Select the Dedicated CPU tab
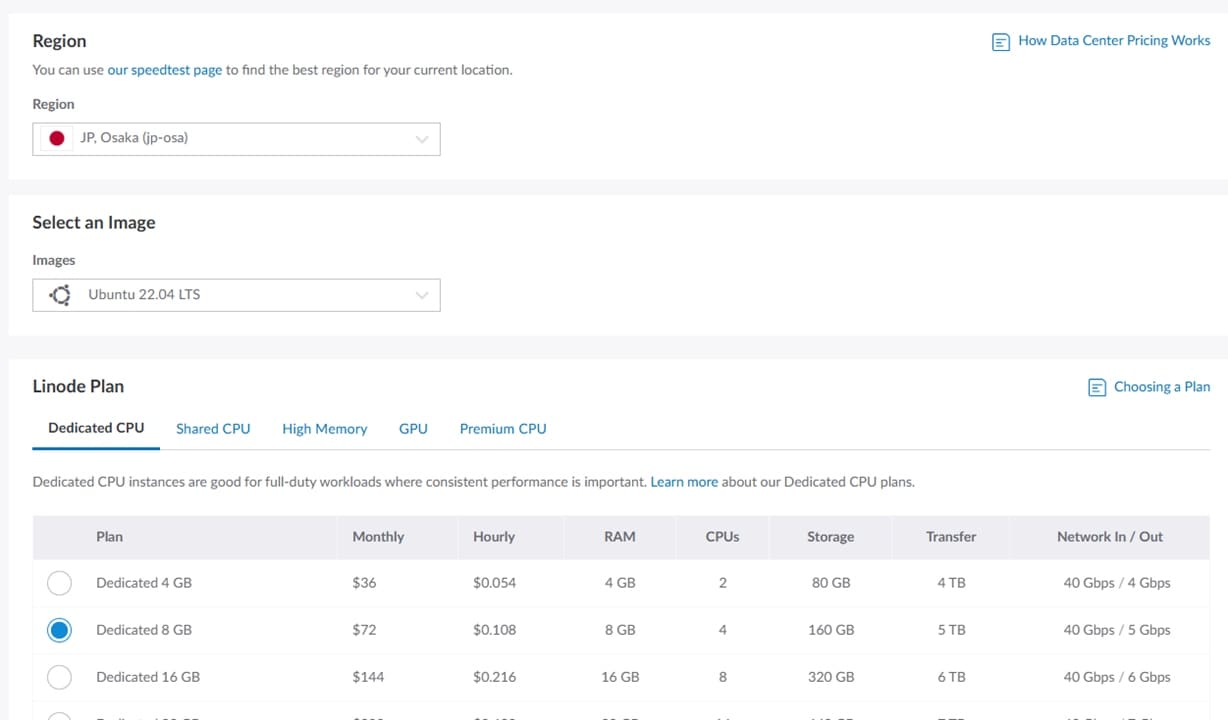The width and height of the screenshot is (1228, 720). coord(96,428)
